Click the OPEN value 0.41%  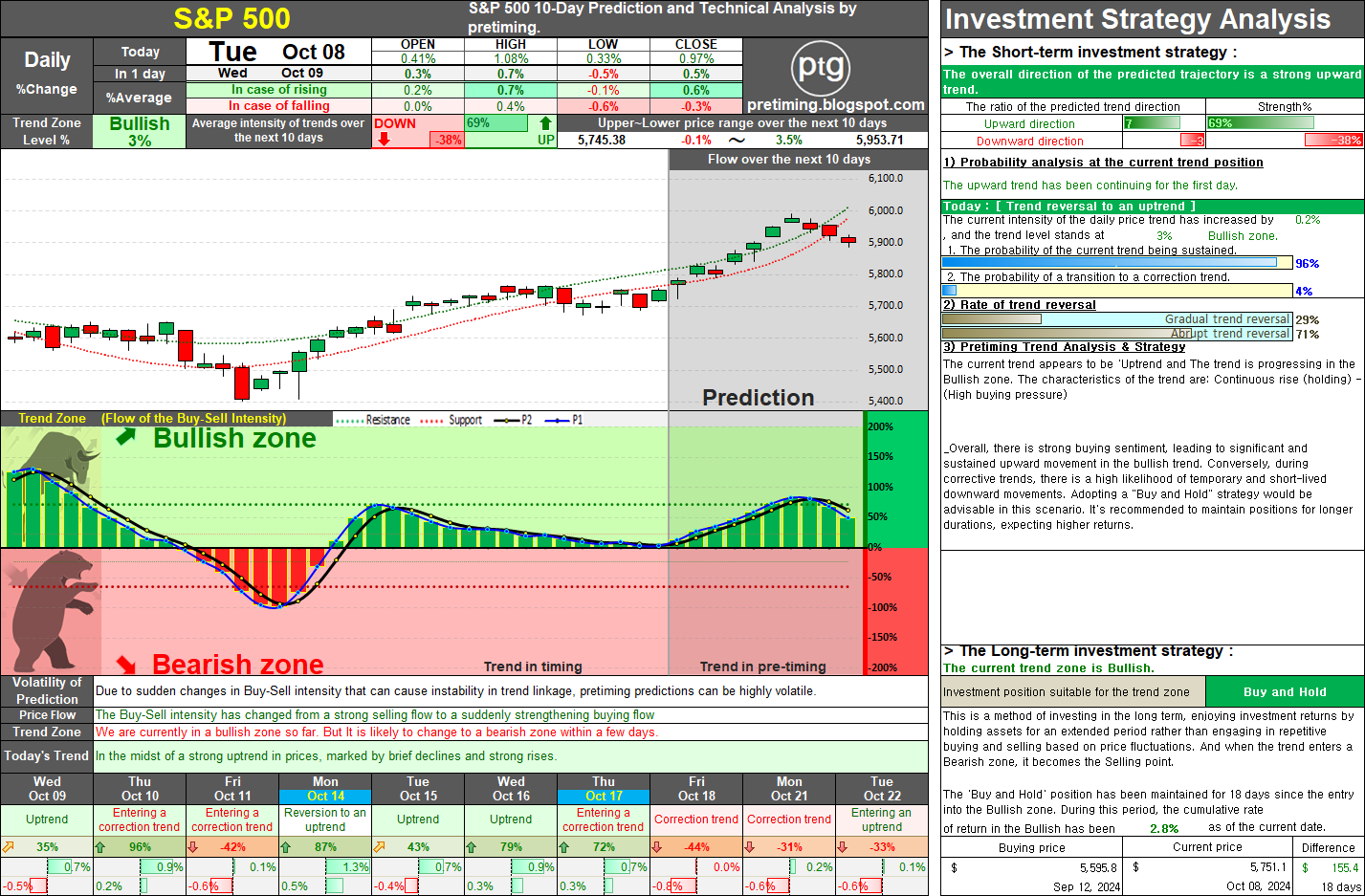pos(418,58)
